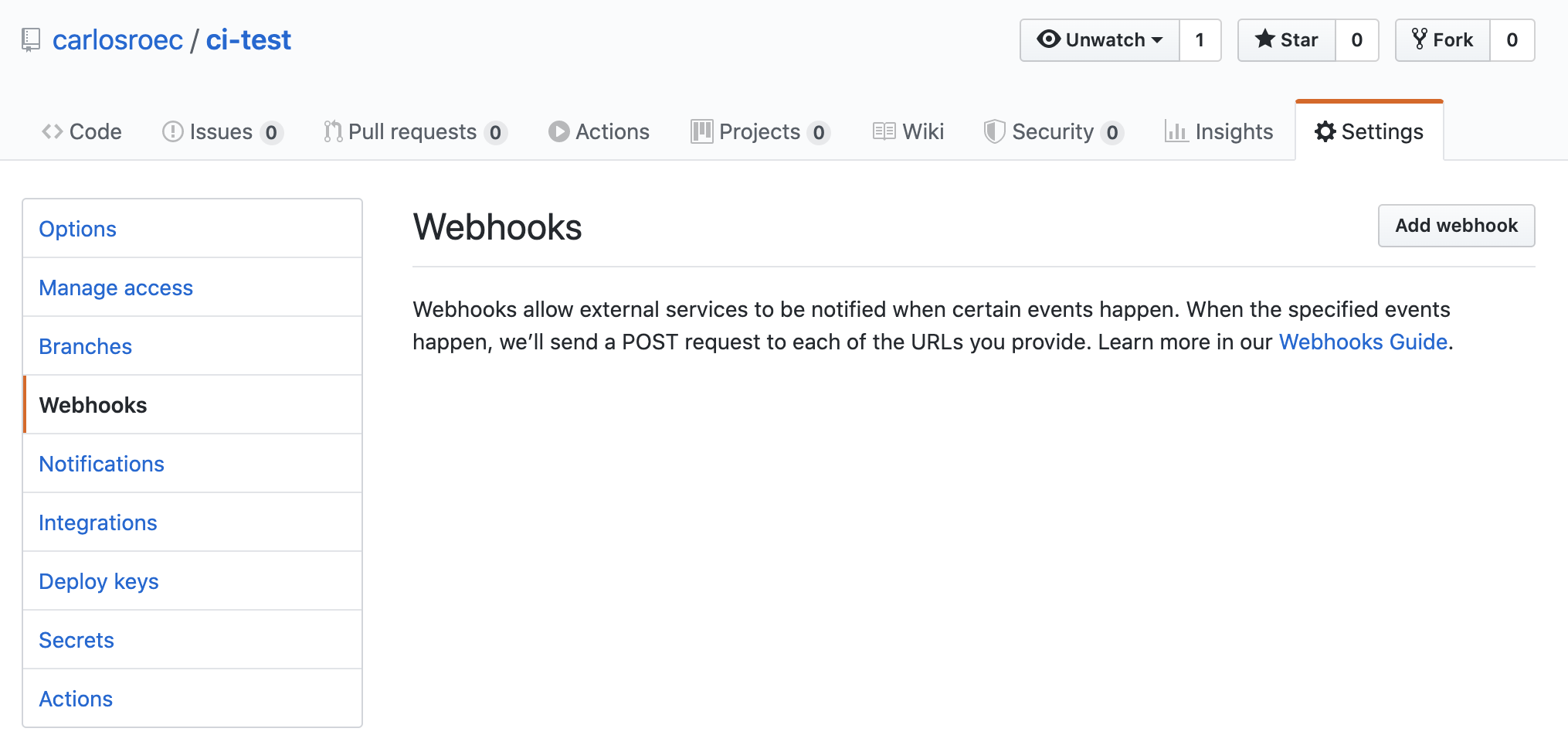Click the Add webhook button
This screenshot has height=742, width=1568.
(x=1457, y=226)
